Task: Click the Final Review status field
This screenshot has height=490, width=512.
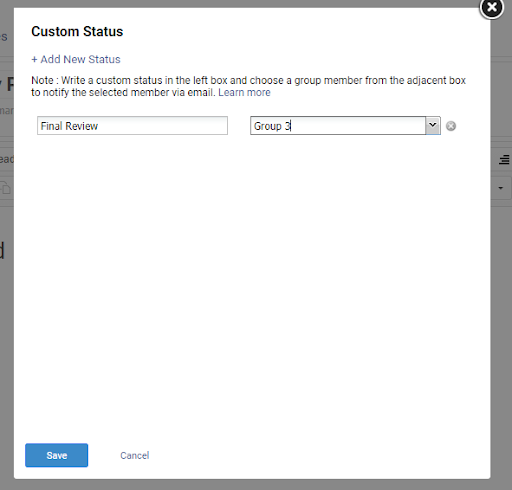Action: [132, 126]
